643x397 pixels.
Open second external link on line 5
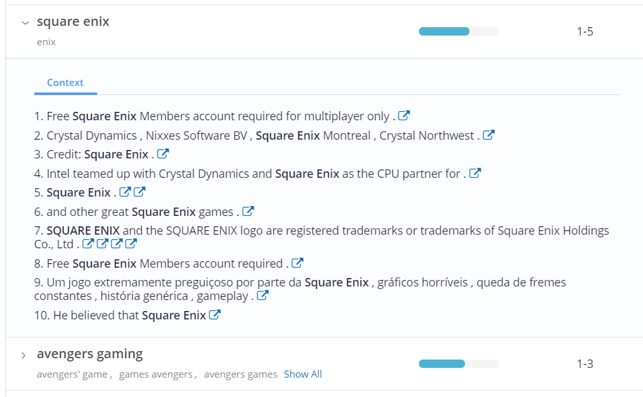[x=139, y=192]
